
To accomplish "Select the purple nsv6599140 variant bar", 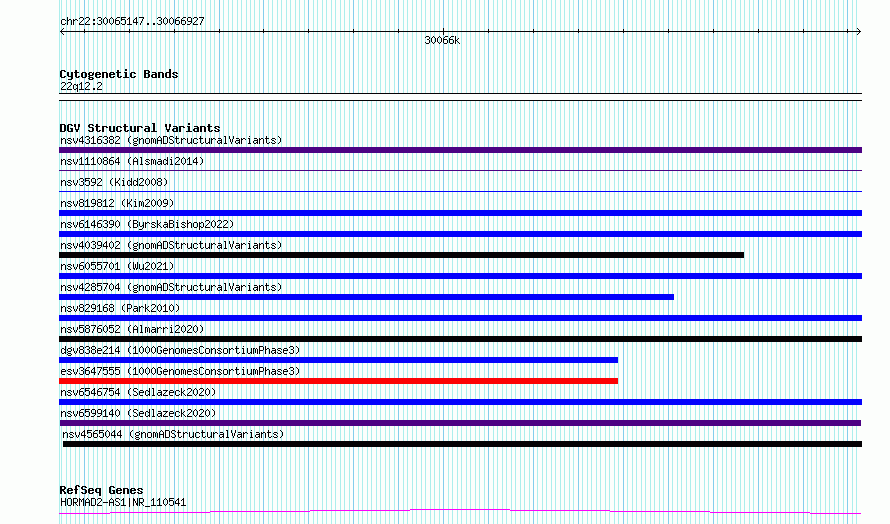I will pos(460,423).
